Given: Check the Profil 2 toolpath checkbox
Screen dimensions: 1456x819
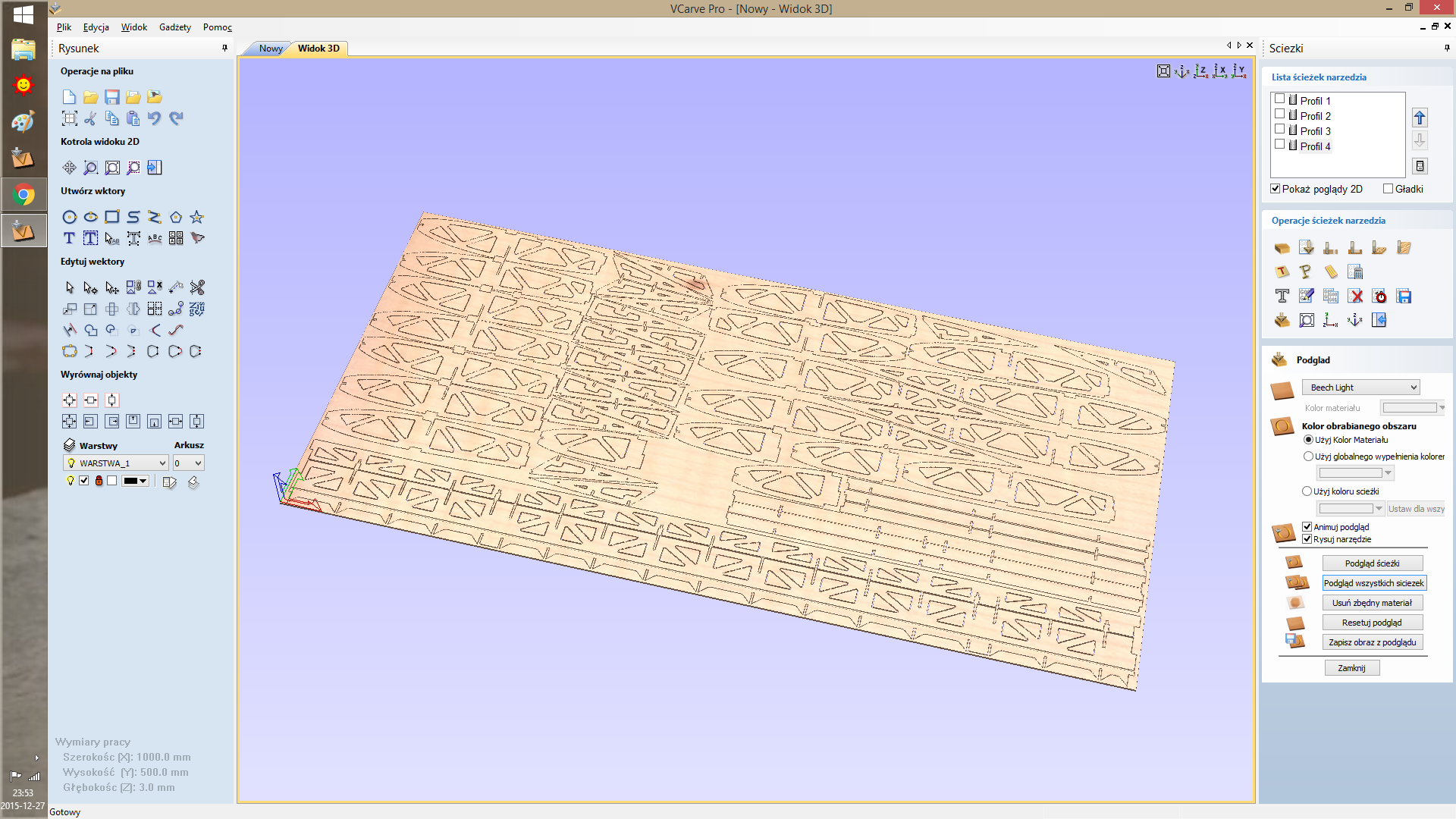Looking at the screenshot, I should (1280, 115).
